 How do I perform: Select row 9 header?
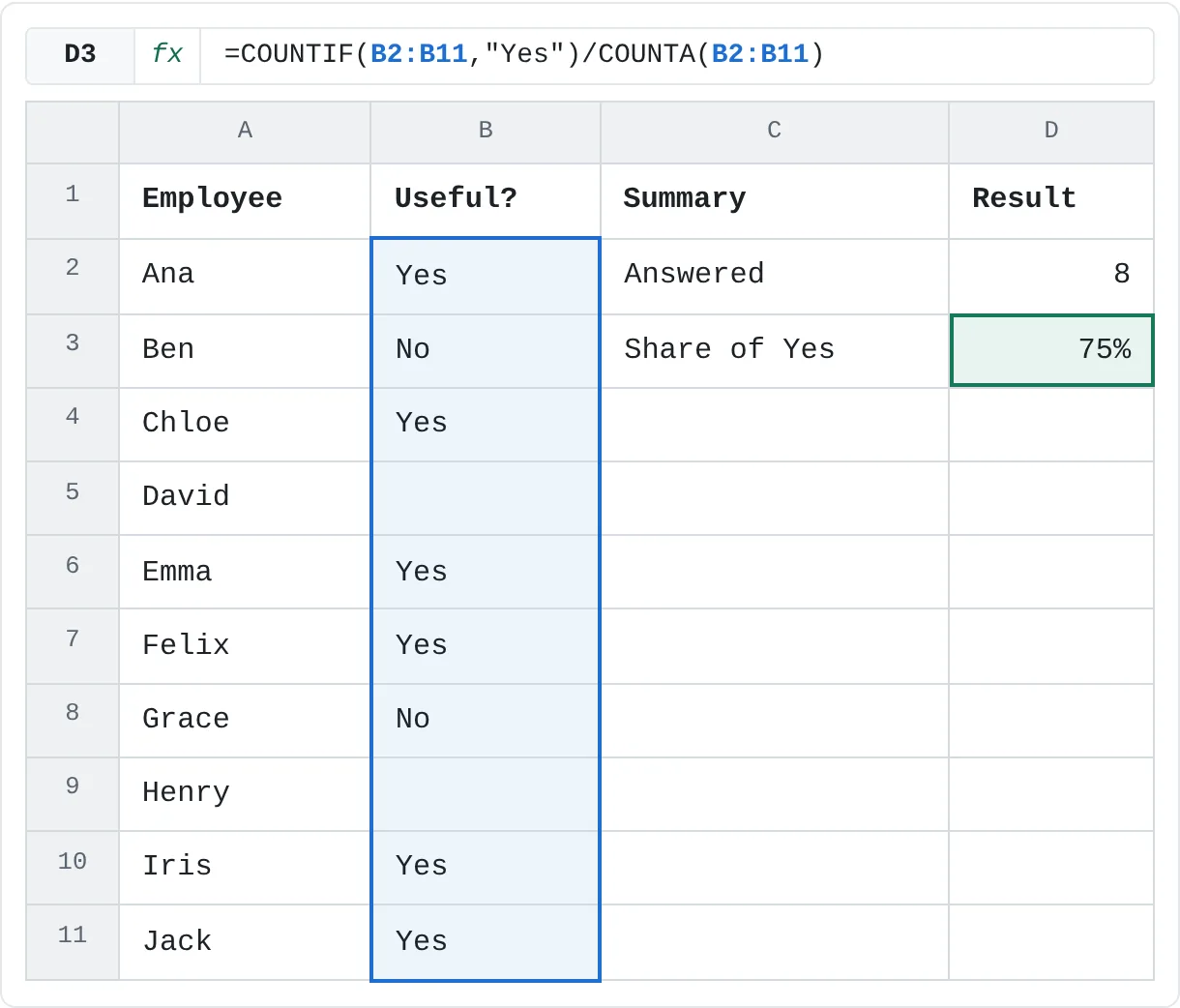coord(73,794)
